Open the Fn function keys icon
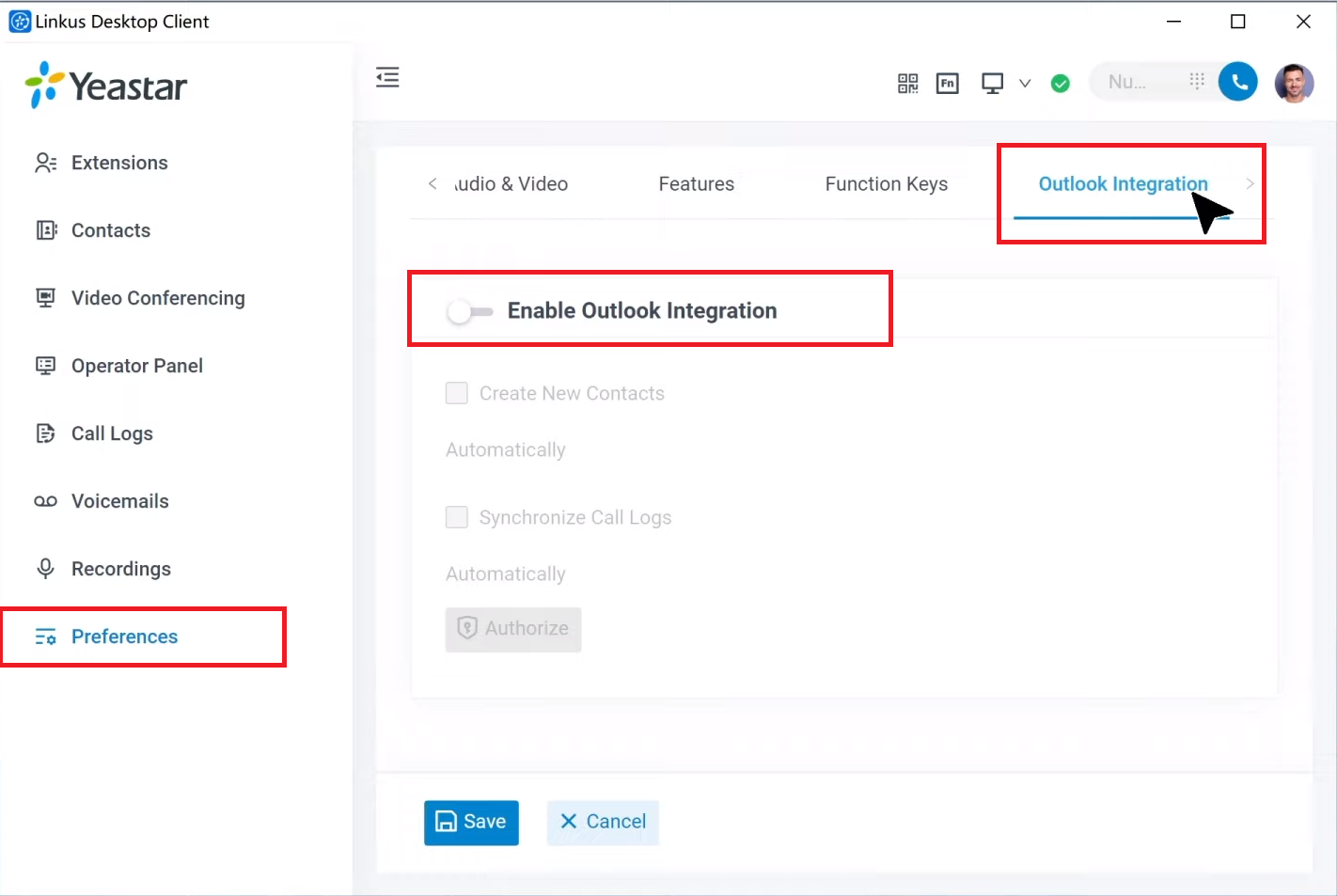This screenshot has width=1337, height=896. (x=947, y=83)
